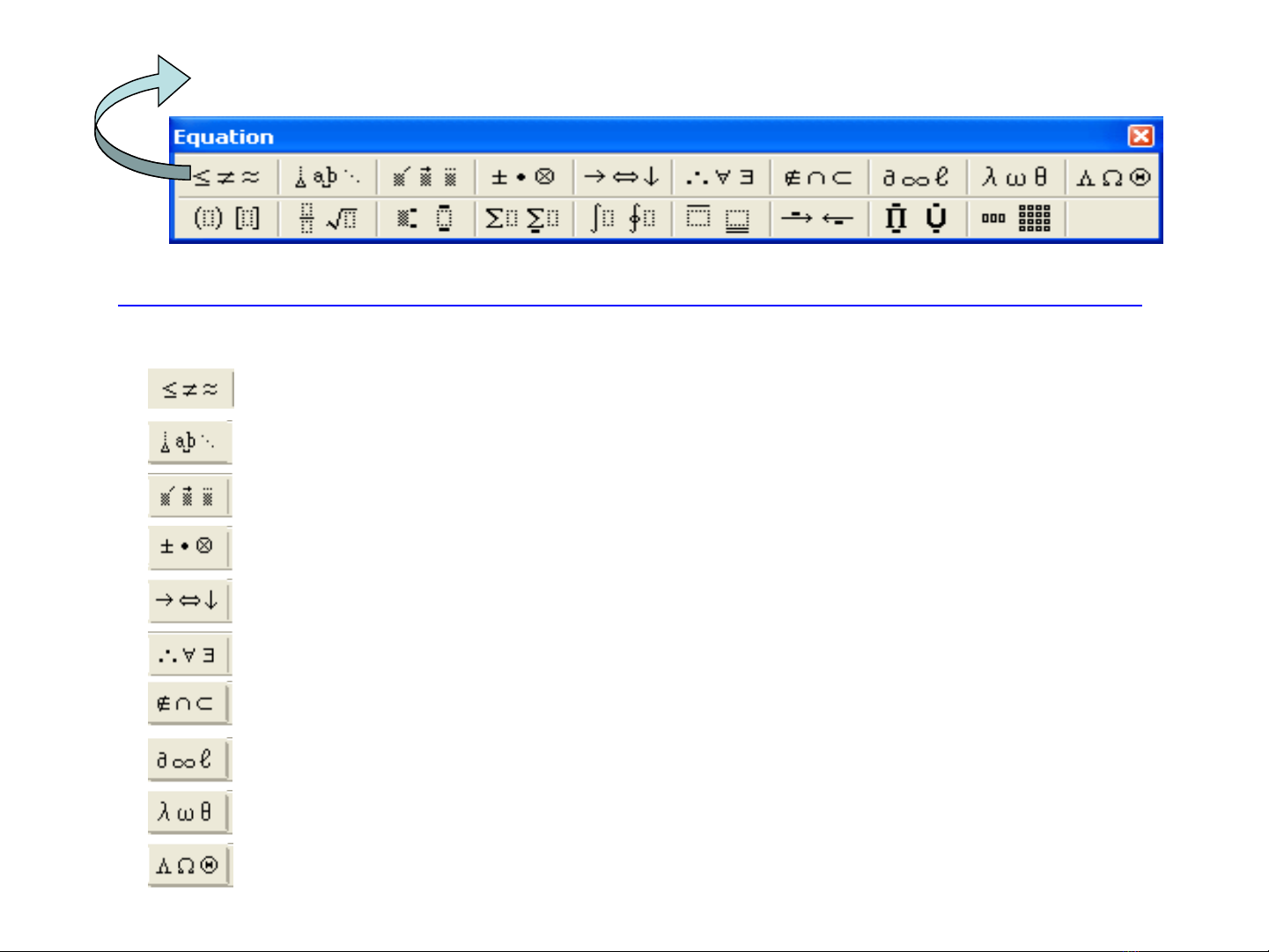Open subscript and superscript templates
The width and height of the screenshot is (1269, 952).
point(425,218)
